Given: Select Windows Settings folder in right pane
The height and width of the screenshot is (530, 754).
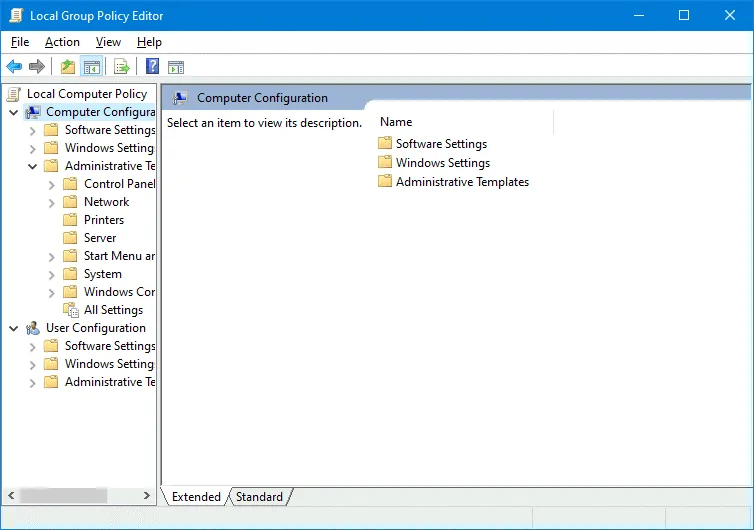Looking at the screenshot, I should coord(442,163).
